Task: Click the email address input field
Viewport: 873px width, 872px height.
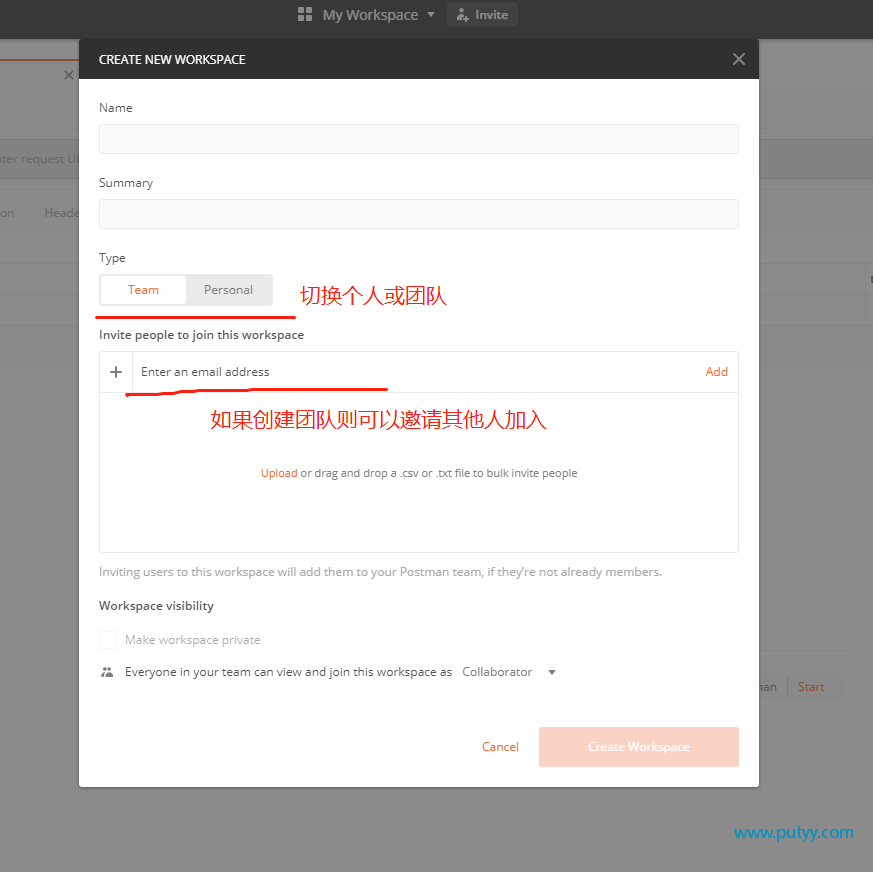Action: 418,372
